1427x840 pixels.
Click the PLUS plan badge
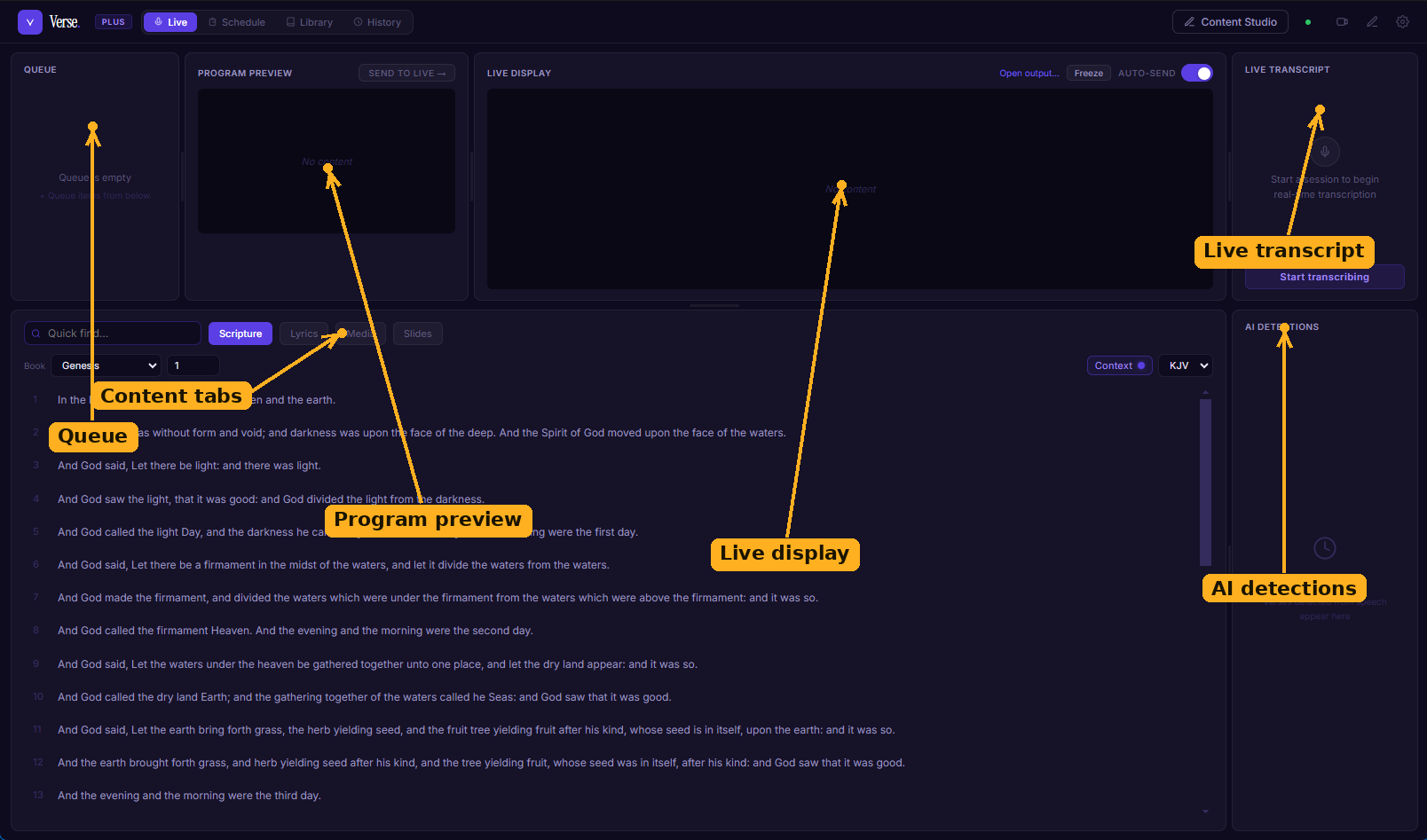point(114,22)
